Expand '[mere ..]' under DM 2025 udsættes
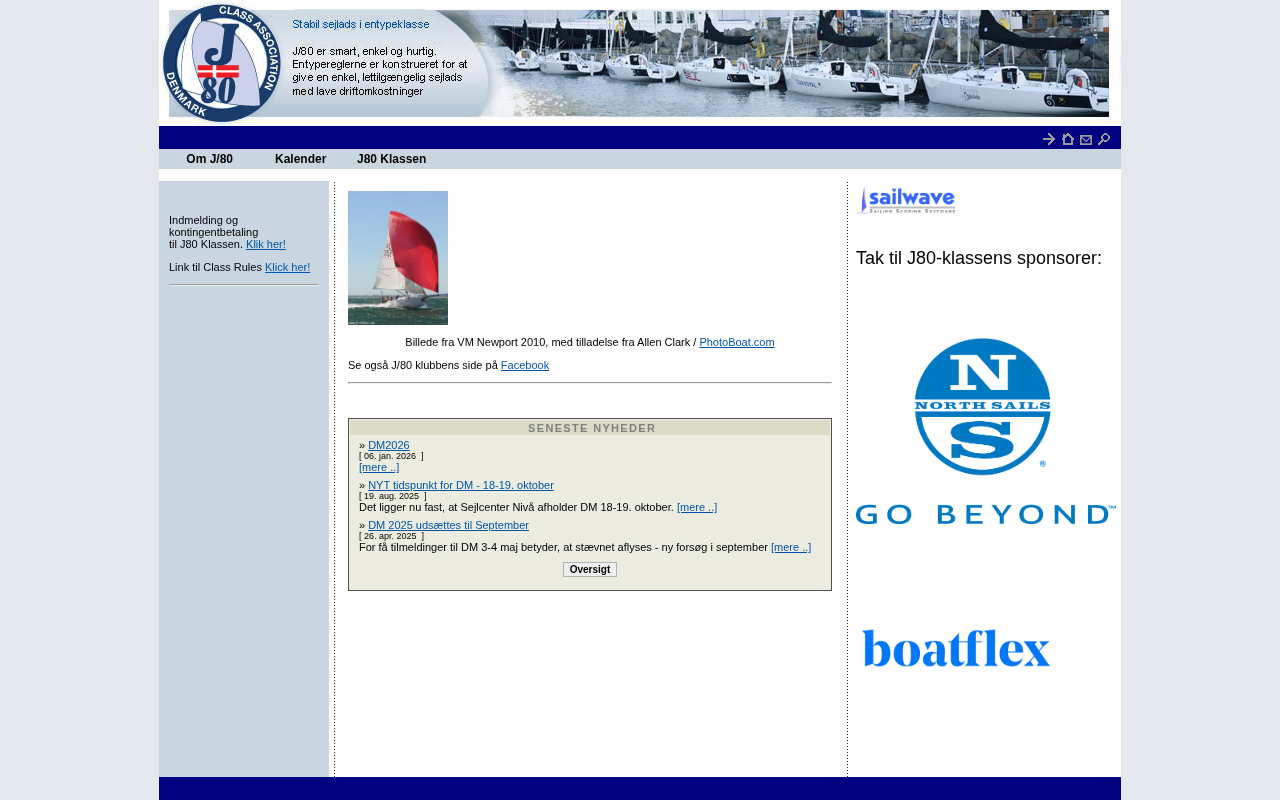1280x800 pixels. 790,547
